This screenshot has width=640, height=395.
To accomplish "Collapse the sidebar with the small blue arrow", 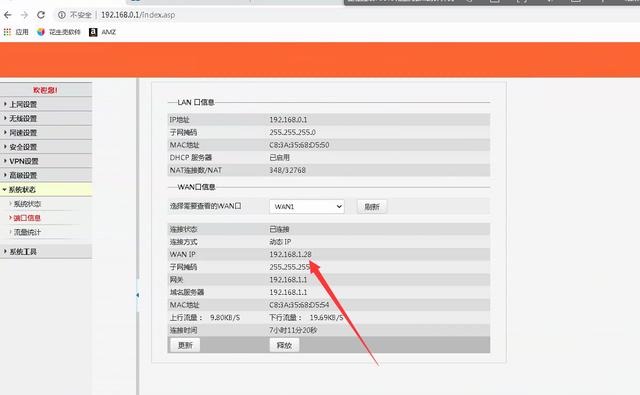I will [138, 295].
